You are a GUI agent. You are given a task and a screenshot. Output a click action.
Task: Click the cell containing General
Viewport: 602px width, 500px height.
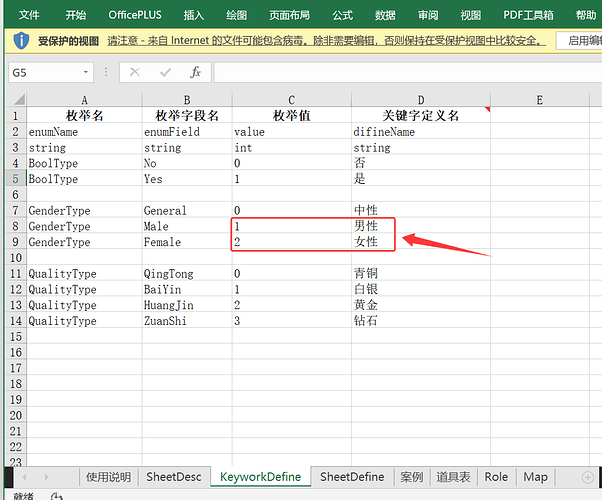tap(187, 210)
